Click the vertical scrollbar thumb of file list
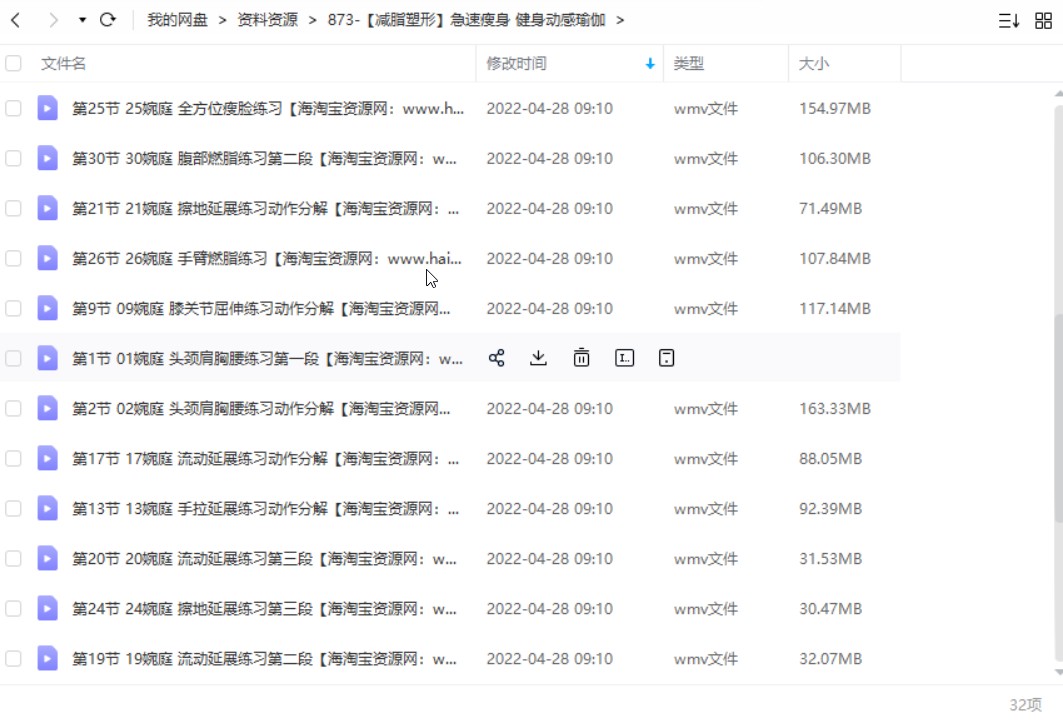 coord(1058,417)
